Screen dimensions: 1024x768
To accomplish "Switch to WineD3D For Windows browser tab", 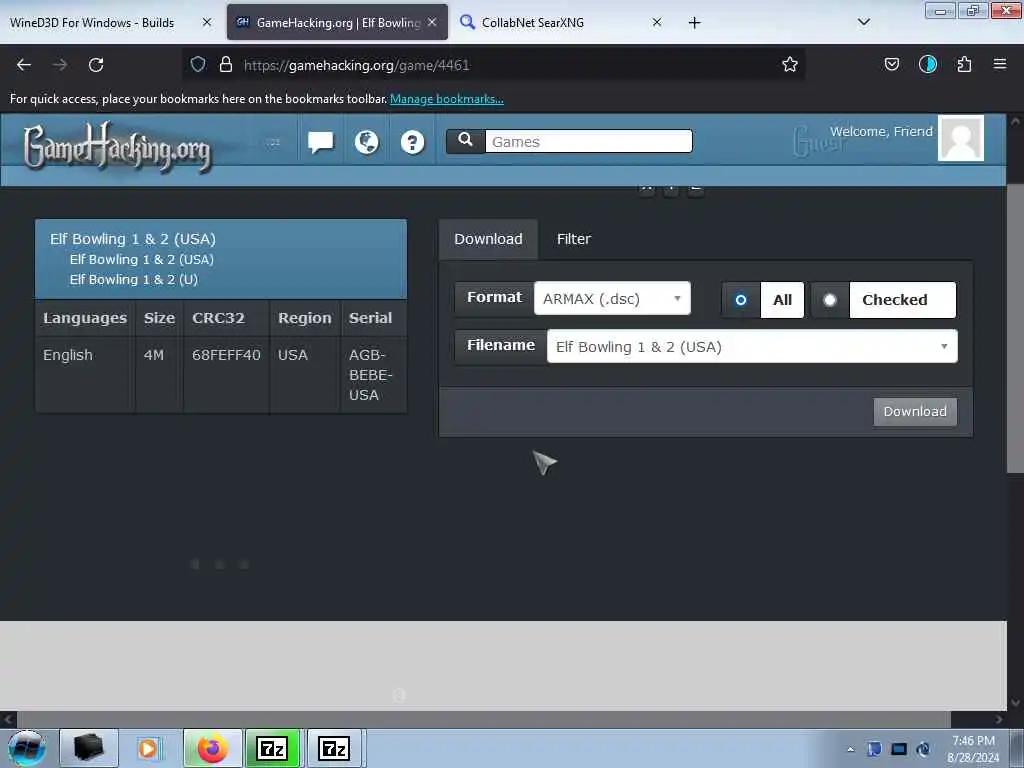I will click(x=92, y=23).
